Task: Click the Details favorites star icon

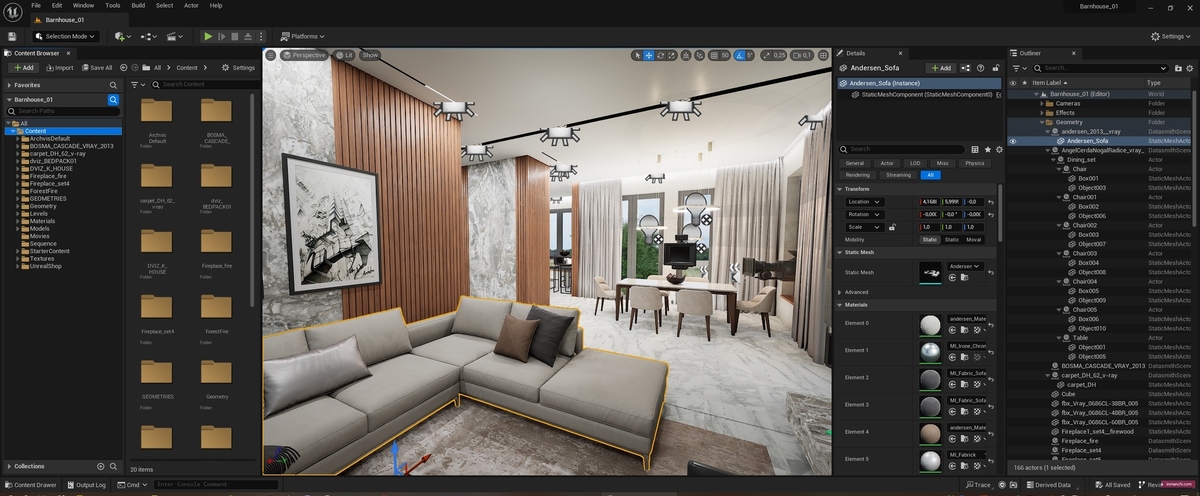Action: [987, 149]
